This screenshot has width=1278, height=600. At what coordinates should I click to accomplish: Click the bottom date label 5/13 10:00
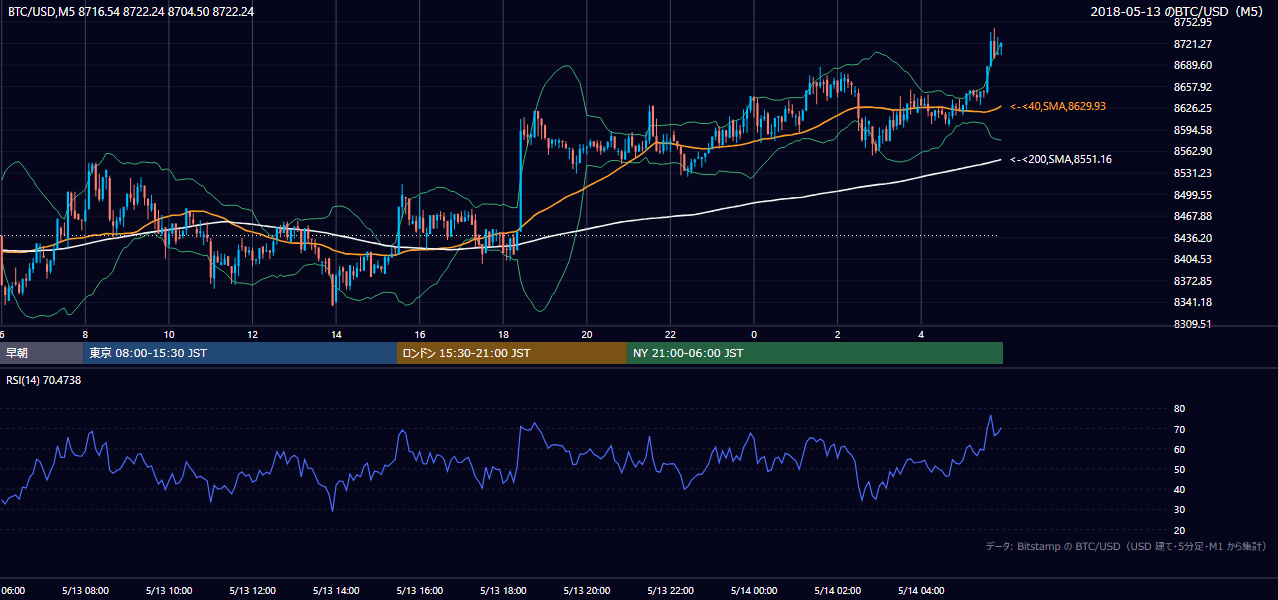(x=169, y=590)
